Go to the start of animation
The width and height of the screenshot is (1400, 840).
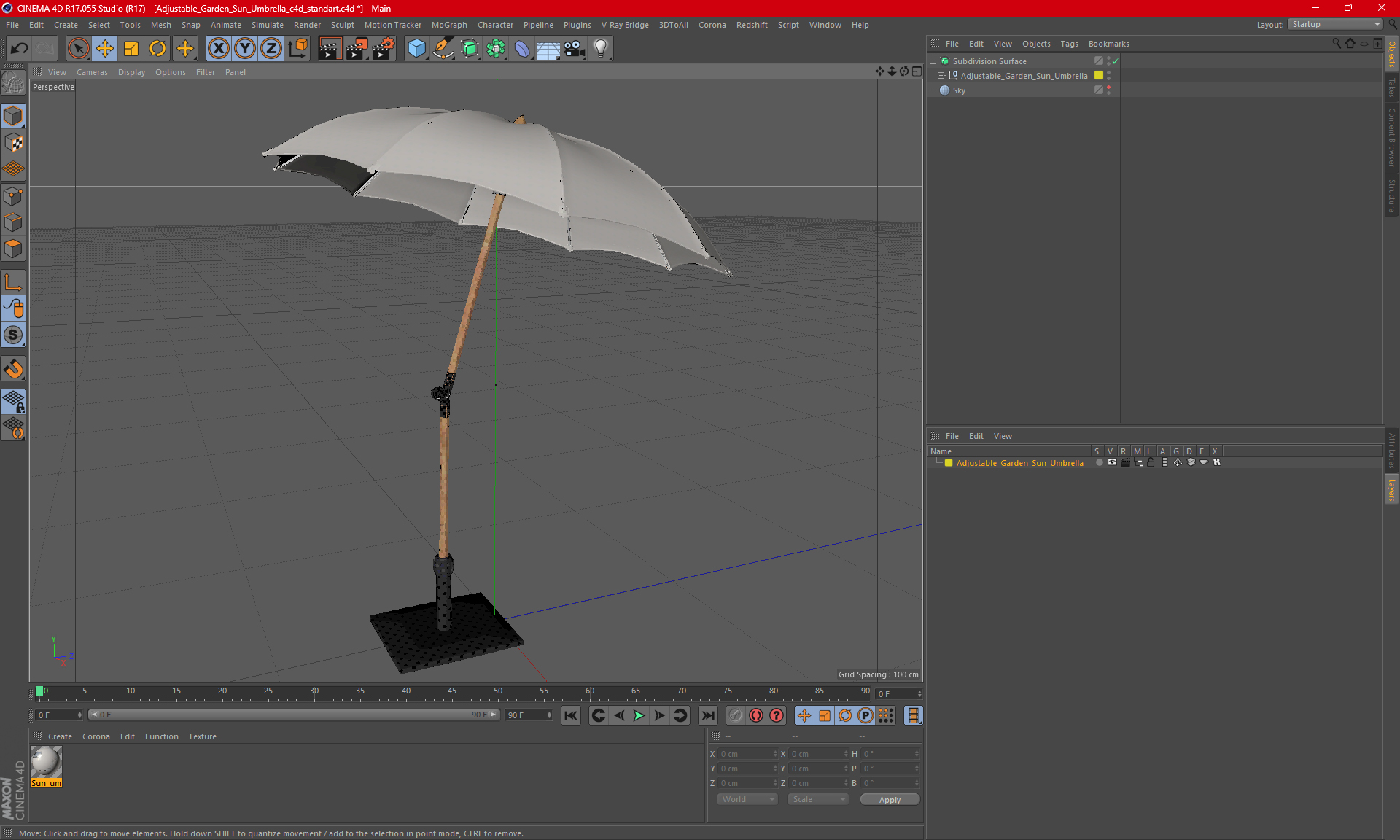pos(571,715)
